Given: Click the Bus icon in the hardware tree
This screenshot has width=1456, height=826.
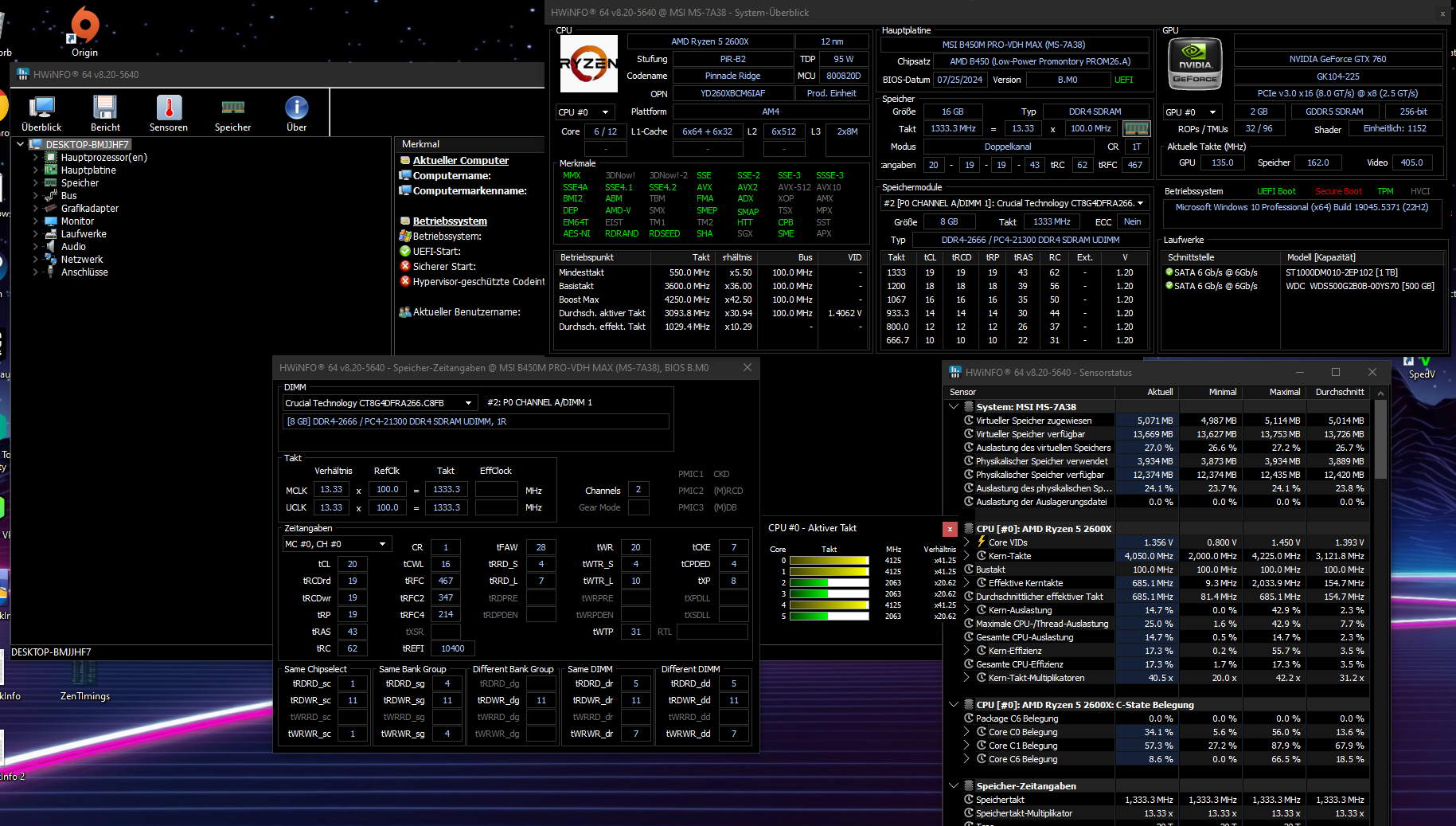Looking at the screenshot, I should tap(50, 196).
